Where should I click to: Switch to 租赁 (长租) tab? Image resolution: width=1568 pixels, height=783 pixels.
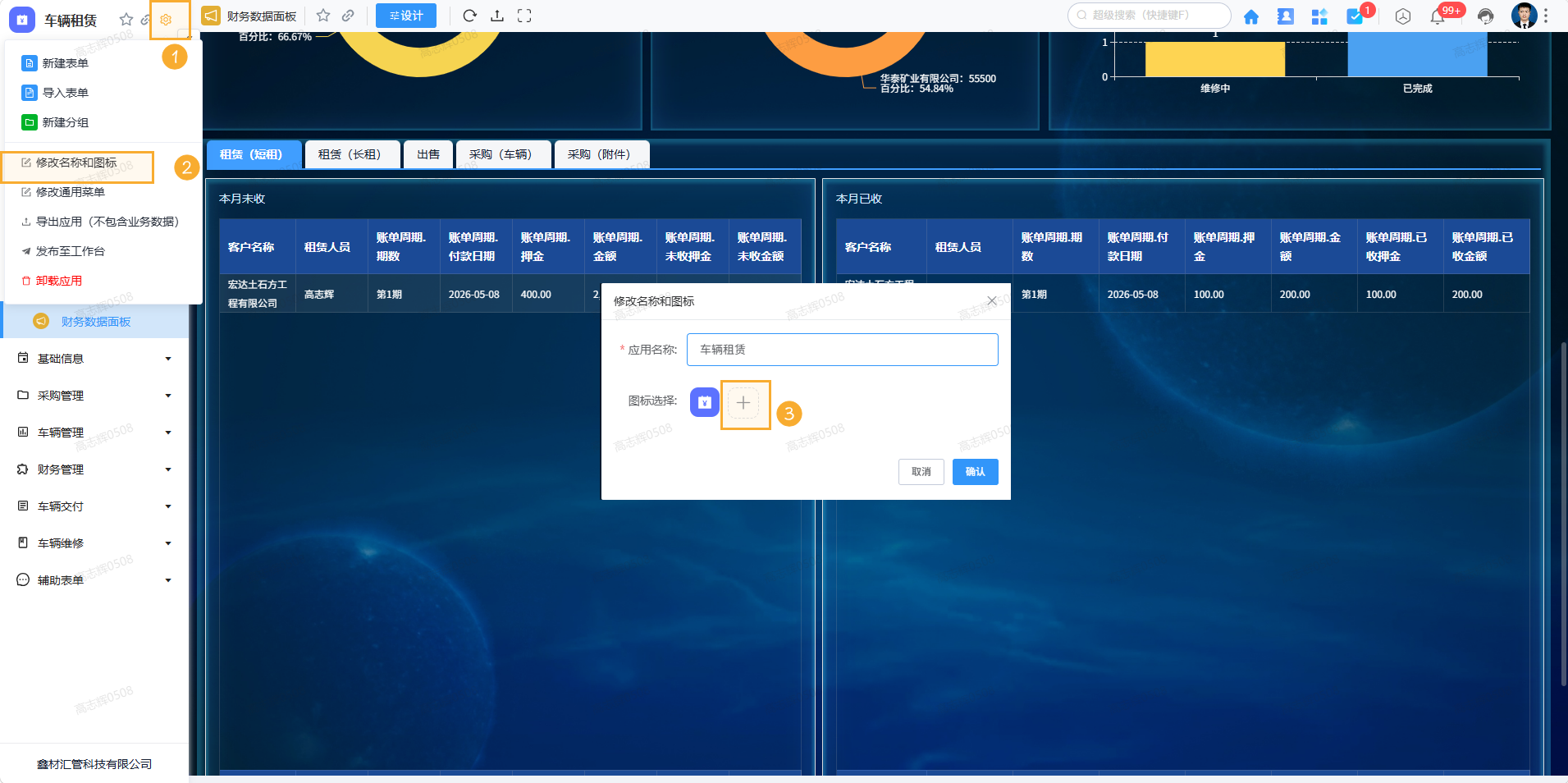(352, 154)
